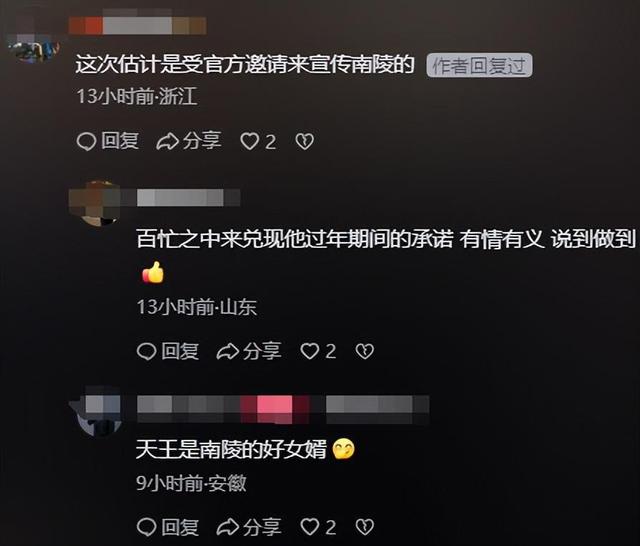Click the 作者回复过 badge

pyautogui.click(x=479, y=65)
